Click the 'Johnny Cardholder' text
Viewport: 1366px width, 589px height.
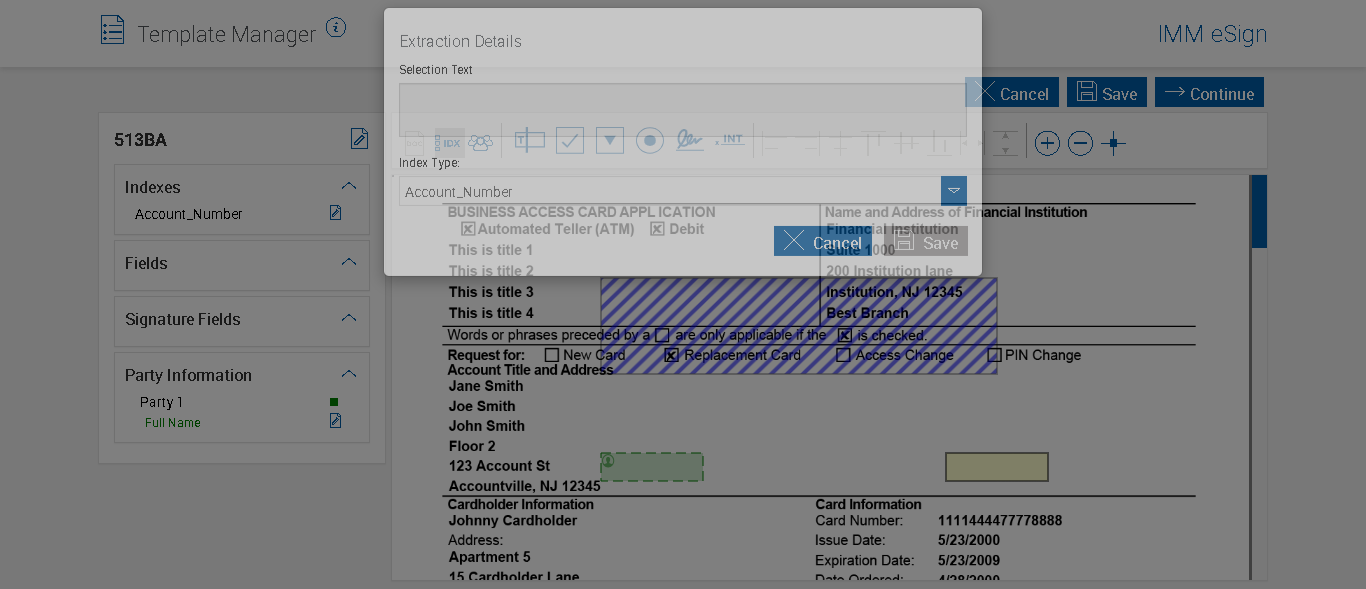pos(513,521)
